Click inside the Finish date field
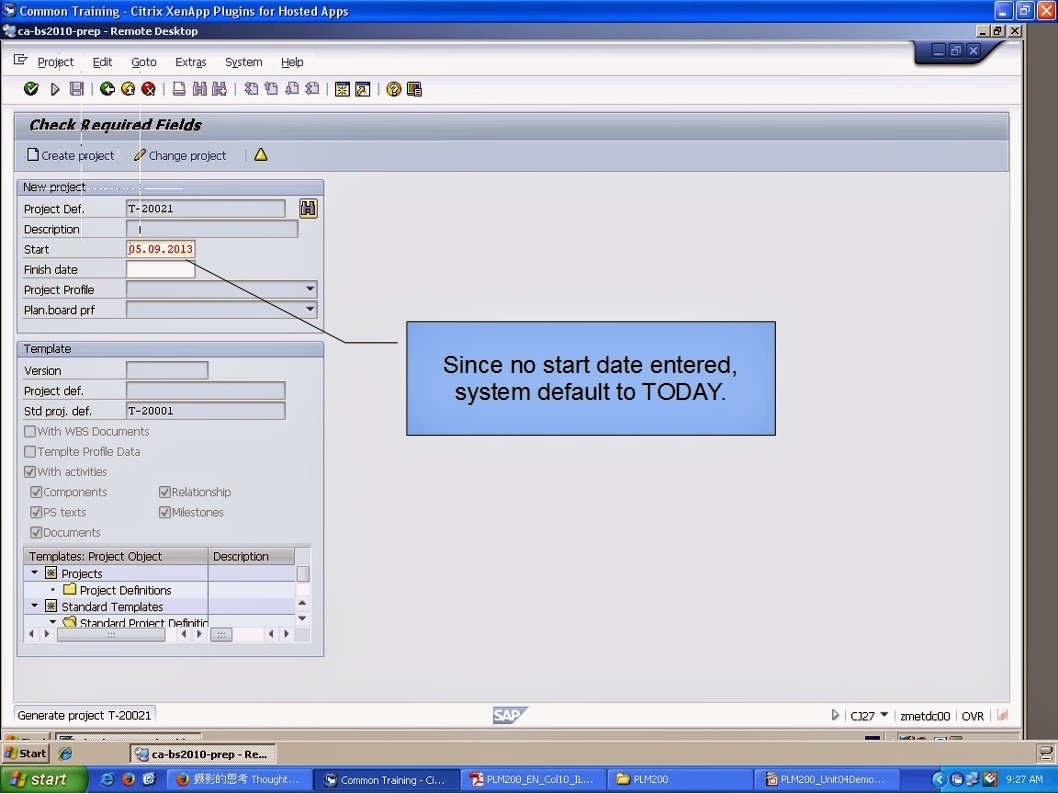The image size is (1058, 794). pyautogui.click(x=160, y=269)
